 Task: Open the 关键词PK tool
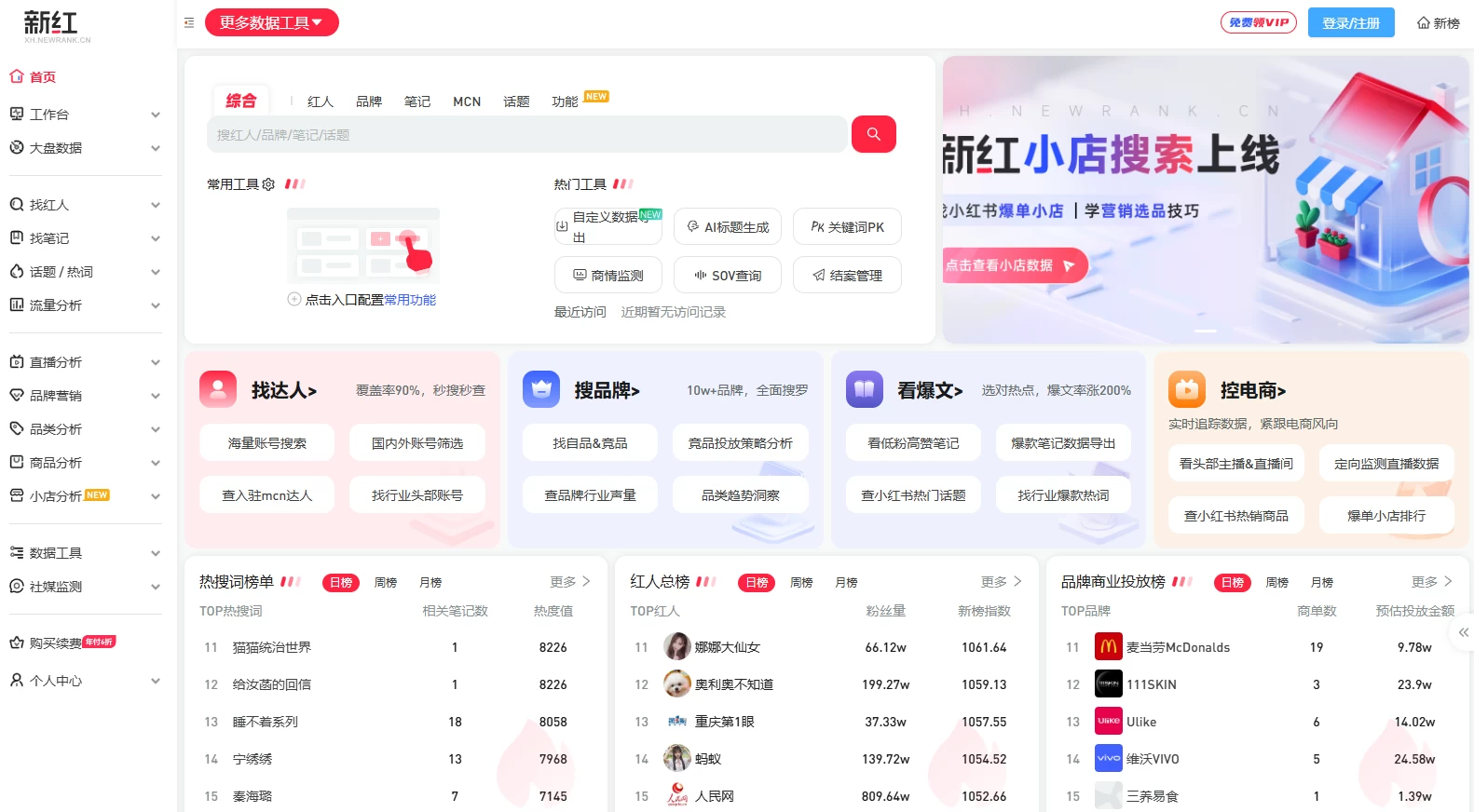pos(847,226)
